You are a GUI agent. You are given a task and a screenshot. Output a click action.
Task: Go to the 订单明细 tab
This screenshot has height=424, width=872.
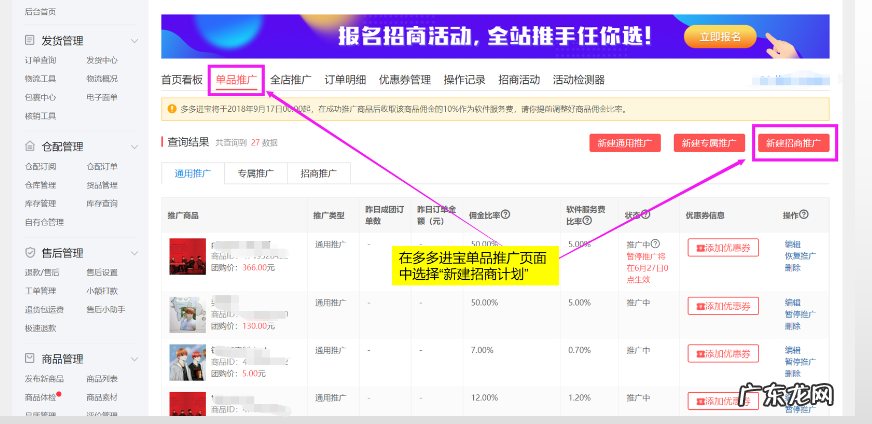(x=345, y=80)
